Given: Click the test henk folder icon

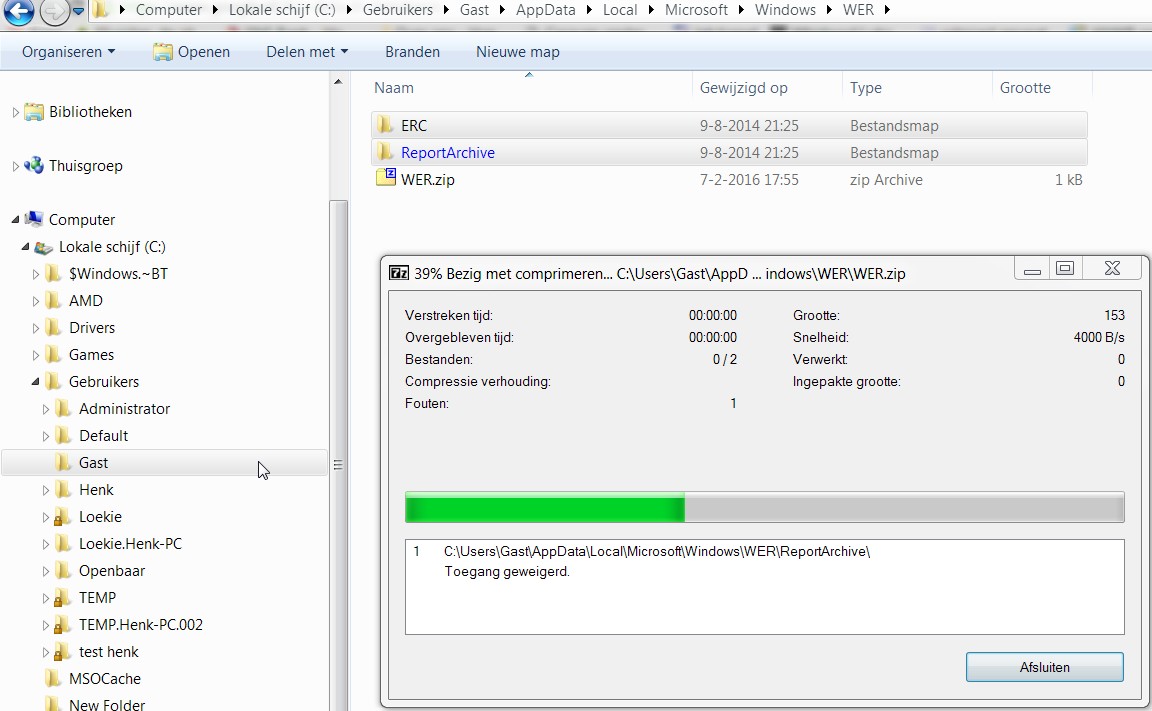Looking at the screenshot, I should (x=63, y=652).
